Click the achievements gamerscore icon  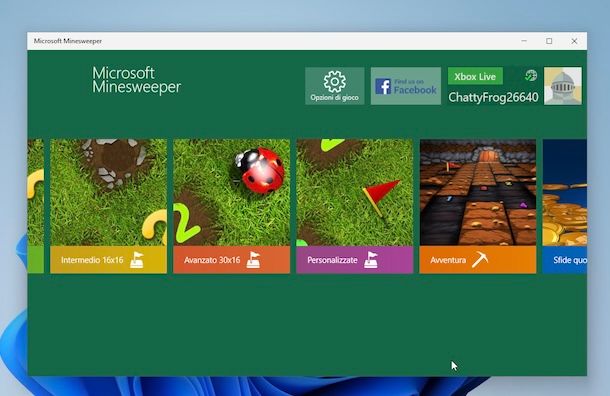[531, 75]
